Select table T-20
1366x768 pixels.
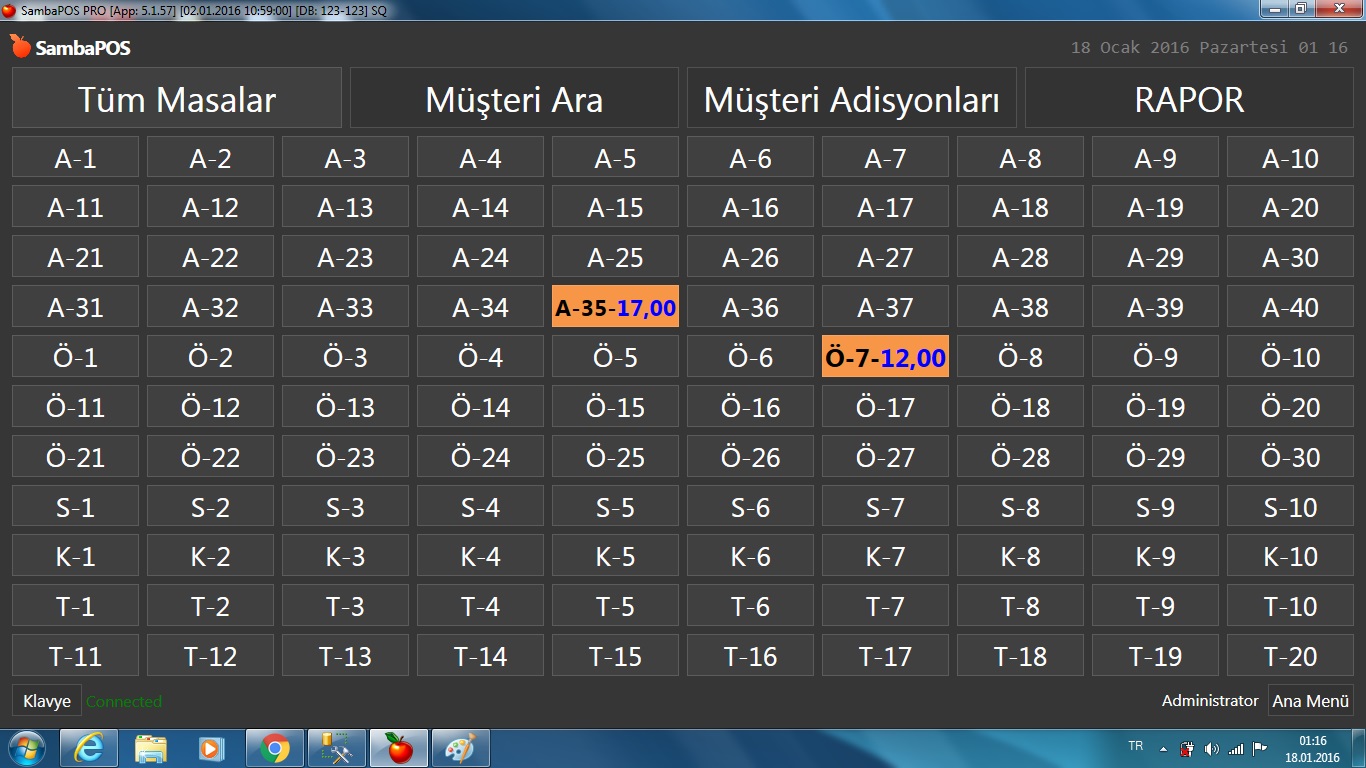[x=1290, y=656]
